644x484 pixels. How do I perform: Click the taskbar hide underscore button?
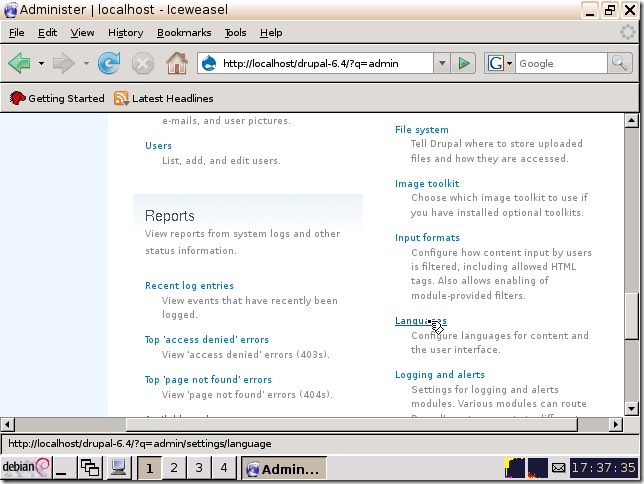62,468
